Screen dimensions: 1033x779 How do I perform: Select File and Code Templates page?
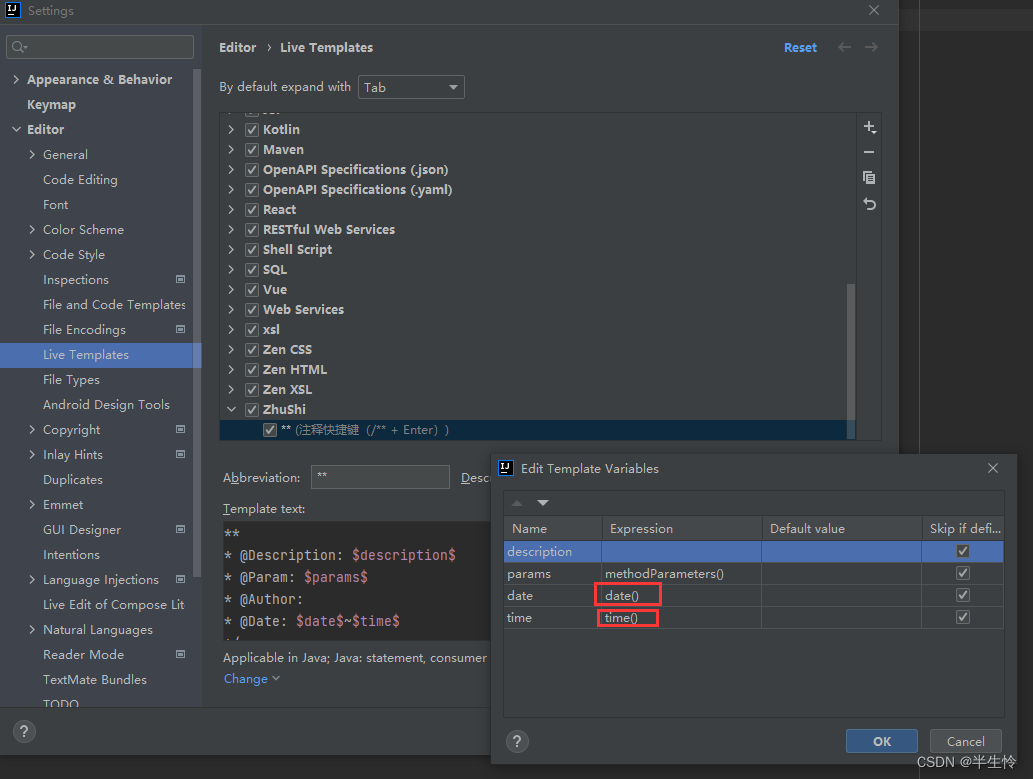tap(114, 304)
